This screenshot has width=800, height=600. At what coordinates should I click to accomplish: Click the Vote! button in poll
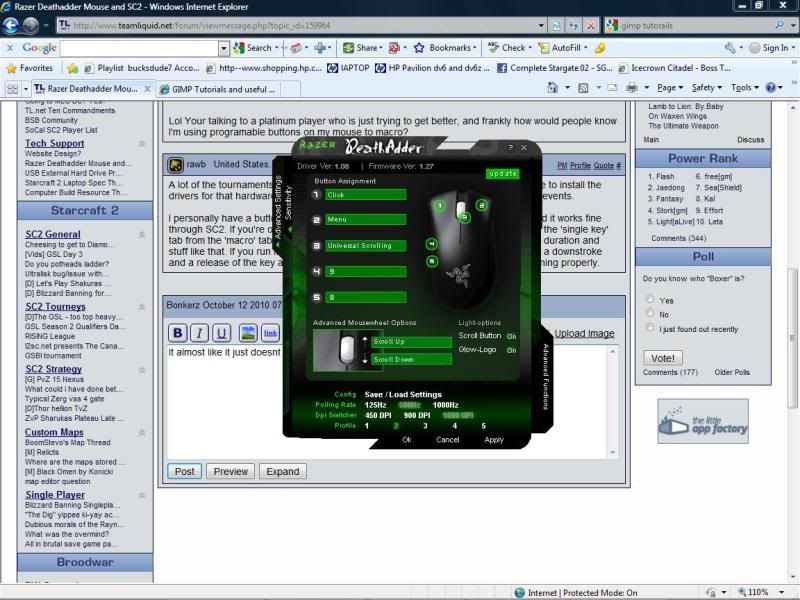[663, 358]
